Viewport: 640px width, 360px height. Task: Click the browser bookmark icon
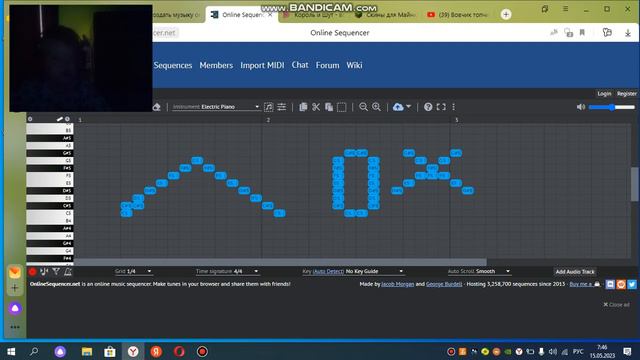point(582,33)
